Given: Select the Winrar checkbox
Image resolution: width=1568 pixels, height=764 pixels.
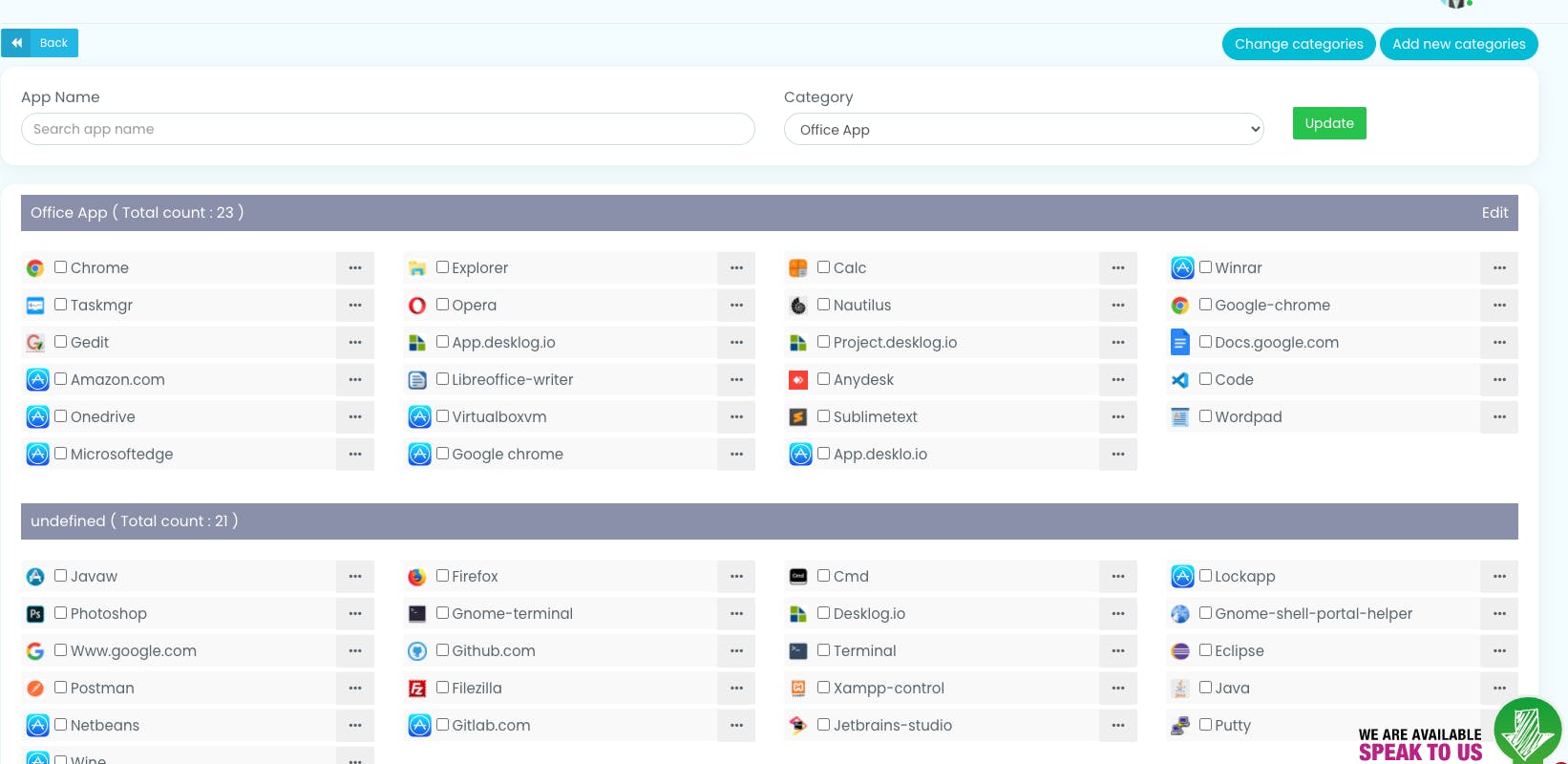Looking at the screenshot, I should click(x=1205, y=267).
